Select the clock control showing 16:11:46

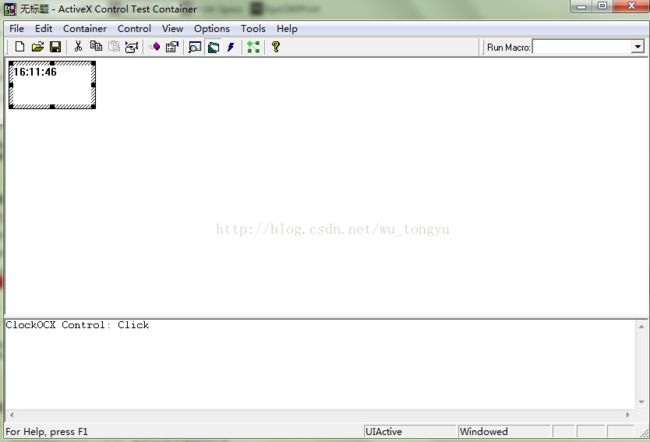click(x=52, y=85)
